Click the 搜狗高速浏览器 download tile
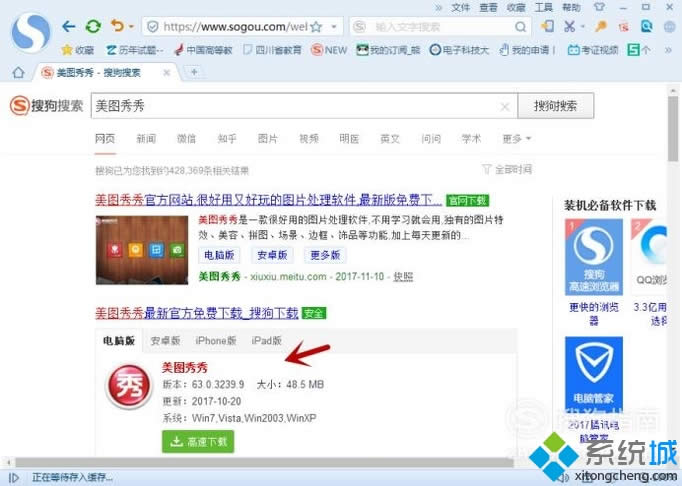 point(594,257)
